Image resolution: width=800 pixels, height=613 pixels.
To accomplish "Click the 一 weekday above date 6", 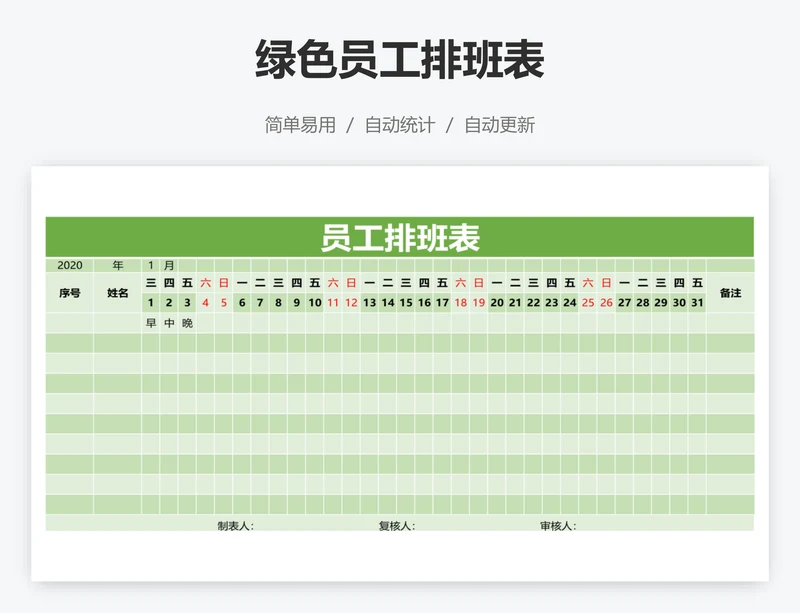I will [242, 283].
